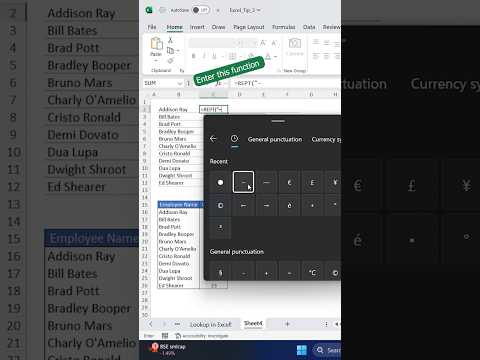Screen dimensions: 480x360
Task: Open the Page Layout ribbon tab
Action: [249, 27]
